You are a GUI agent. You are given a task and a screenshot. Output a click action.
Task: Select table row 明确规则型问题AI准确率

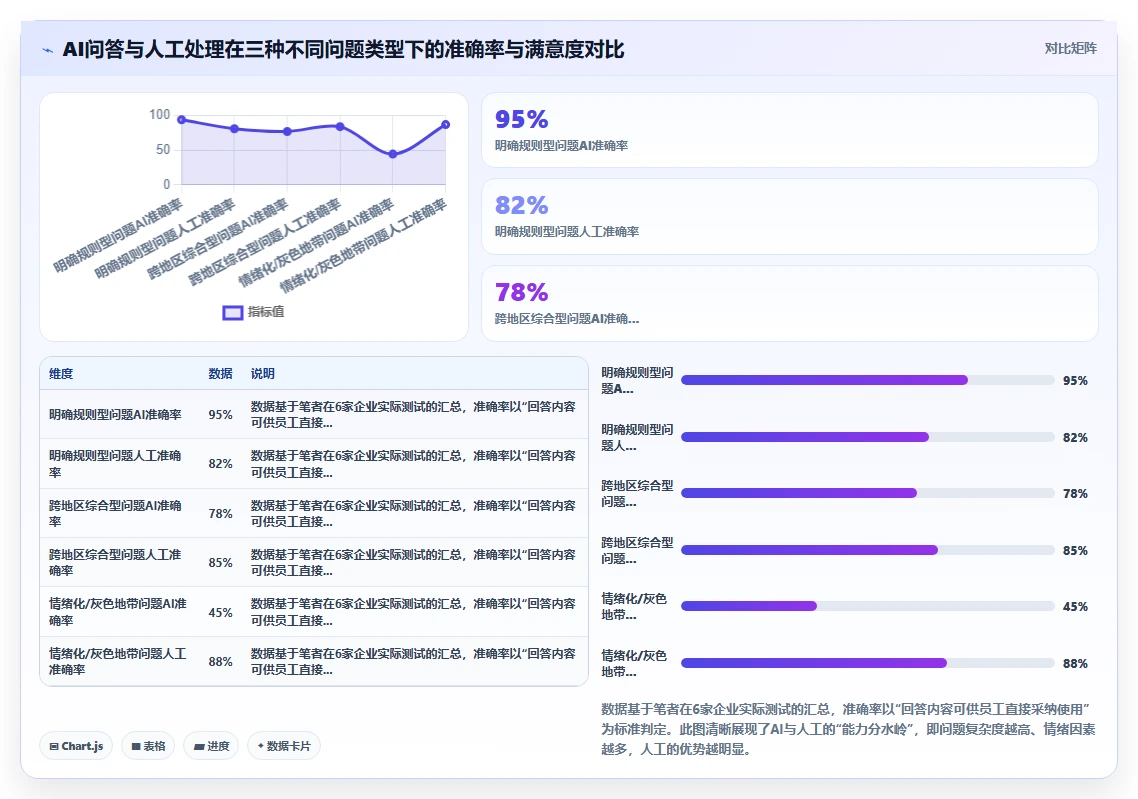314,414
